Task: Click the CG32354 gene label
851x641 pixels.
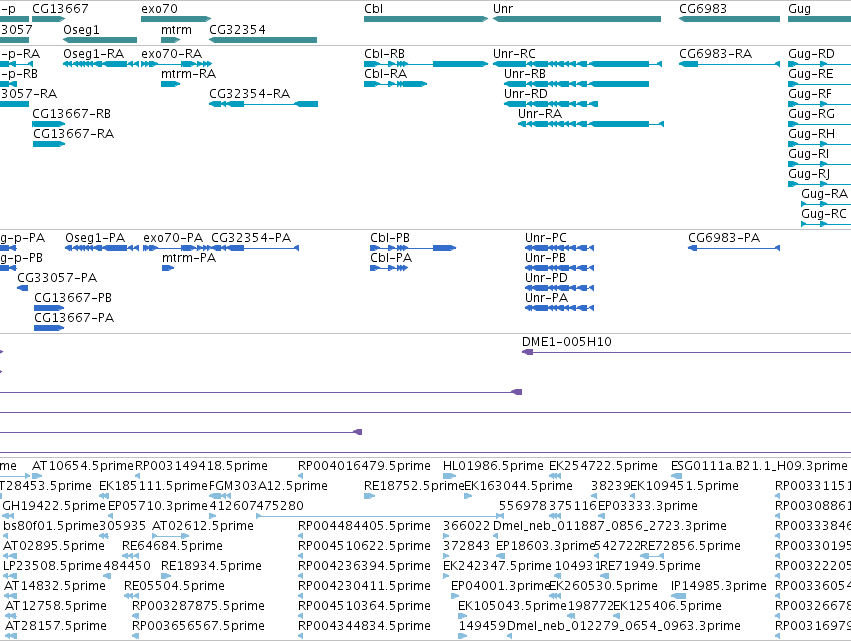Action: [x=237, y=29]
